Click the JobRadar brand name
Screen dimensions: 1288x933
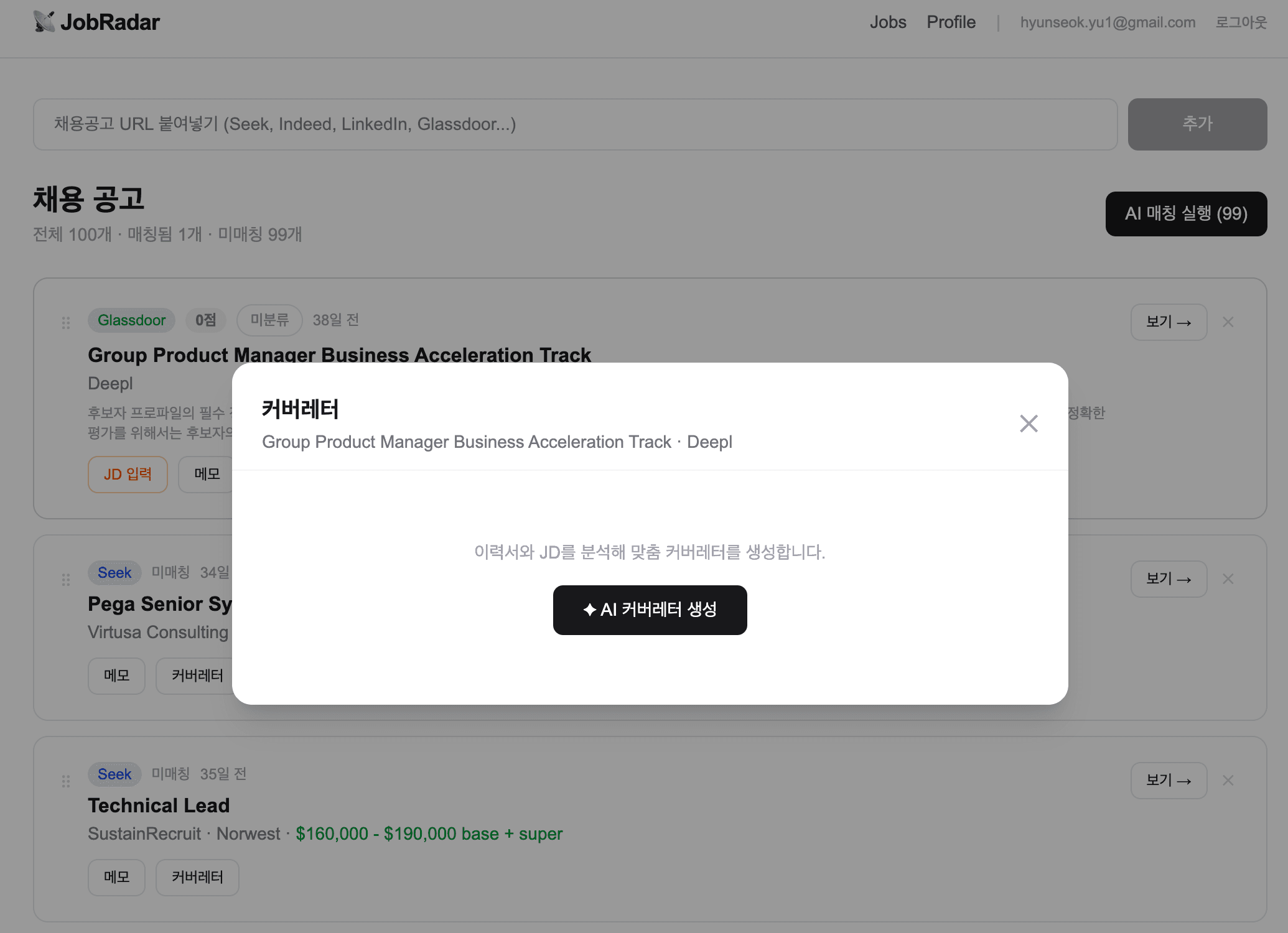point(110,22)
